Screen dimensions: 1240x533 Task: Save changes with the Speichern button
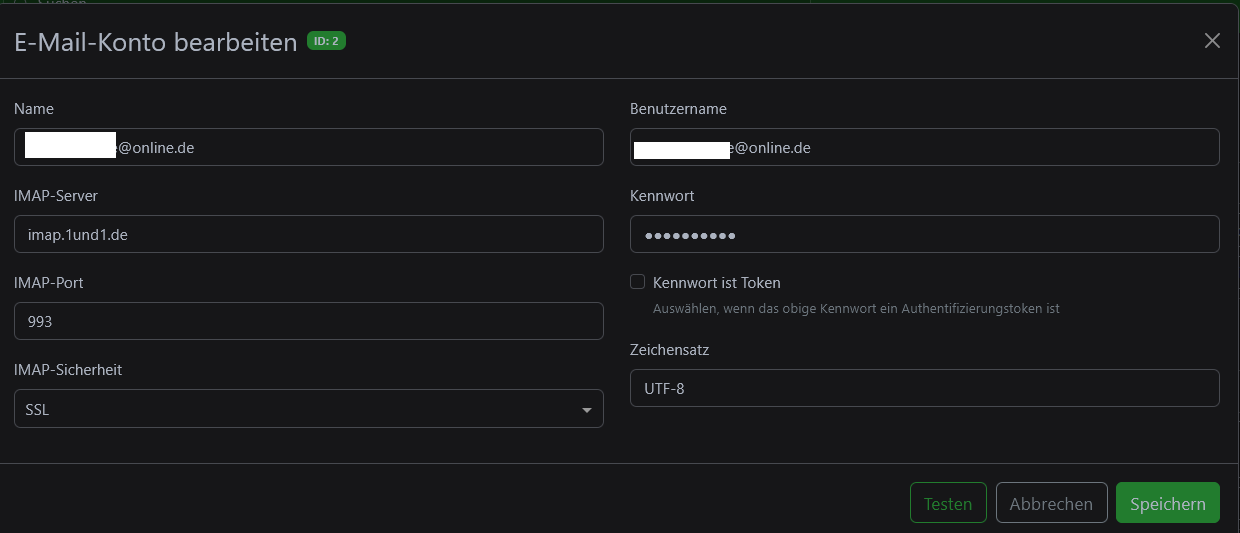coord(1167,503)
